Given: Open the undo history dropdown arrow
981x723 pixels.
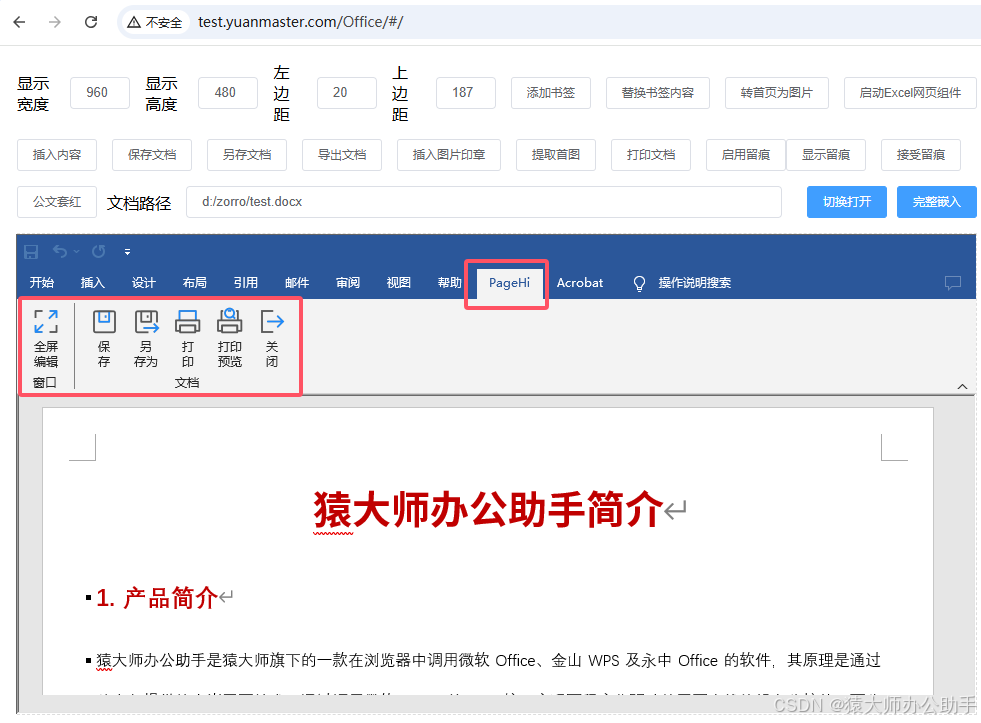Looking at the screenshot, I should pos(76,251).
